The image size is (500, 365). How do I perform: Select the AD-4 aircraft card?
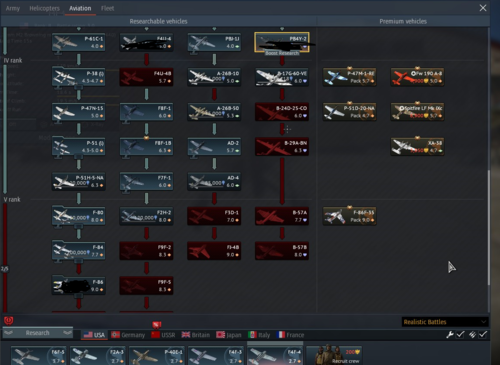pos(214,181)
